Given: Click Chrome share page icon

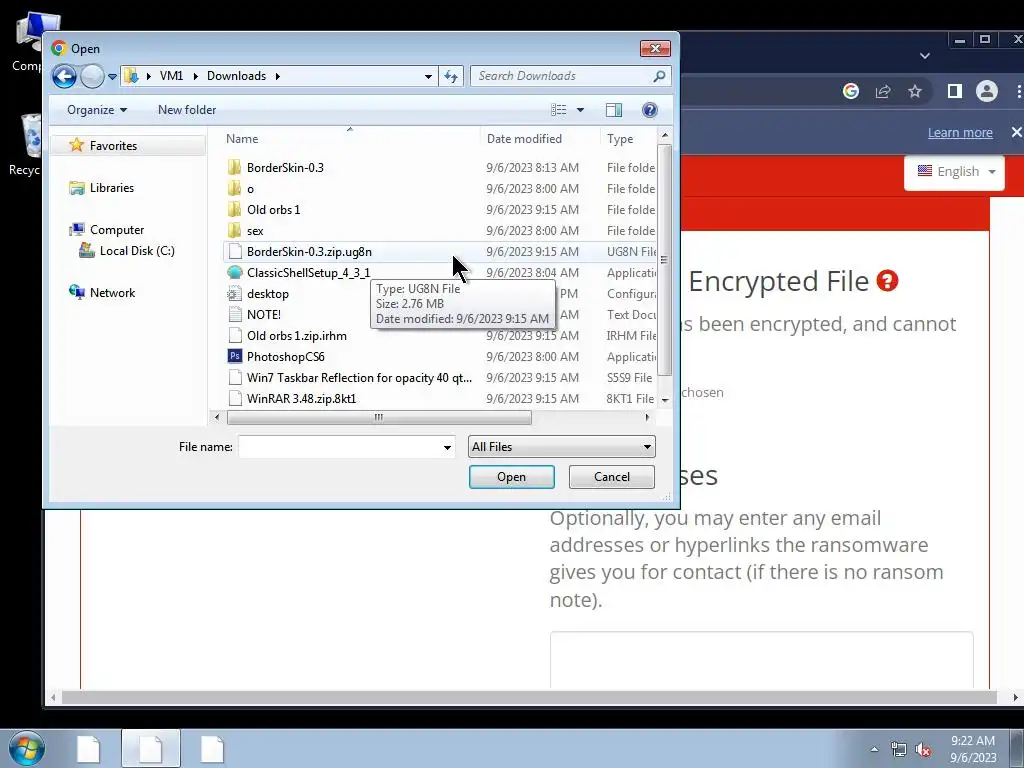Looking at the screenshot, I should pyautogui.click(x=883, y=91).
